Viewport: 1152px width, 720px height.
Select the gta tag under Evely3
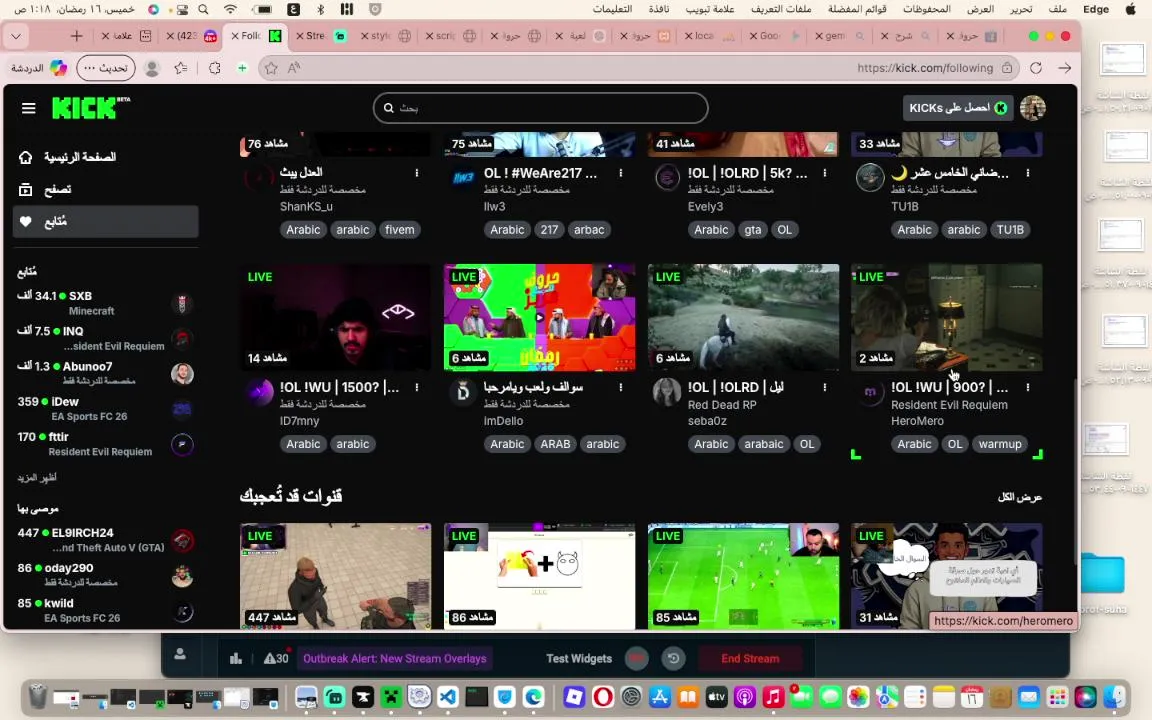coord(752,230)
